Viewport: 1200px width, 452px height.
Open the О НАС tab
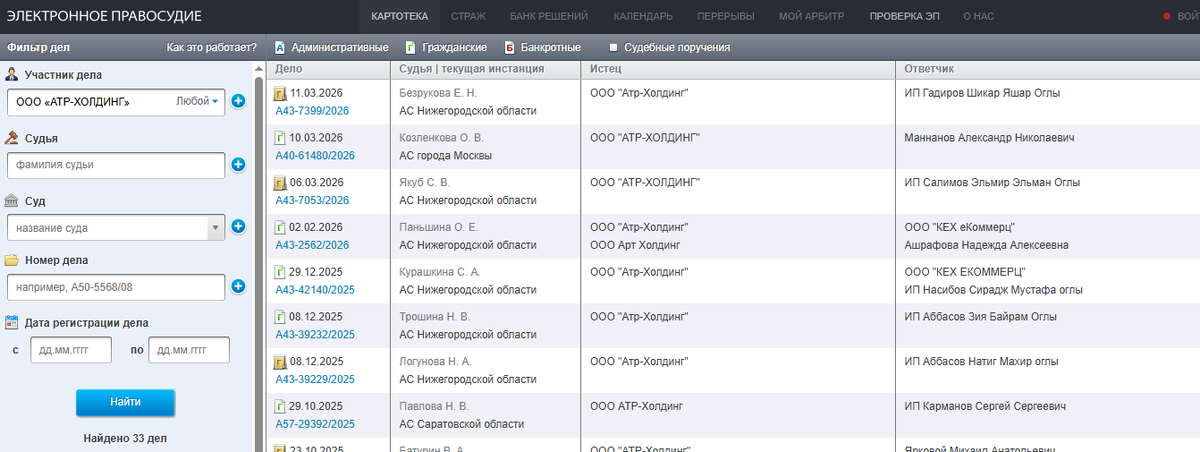point(979,16)
